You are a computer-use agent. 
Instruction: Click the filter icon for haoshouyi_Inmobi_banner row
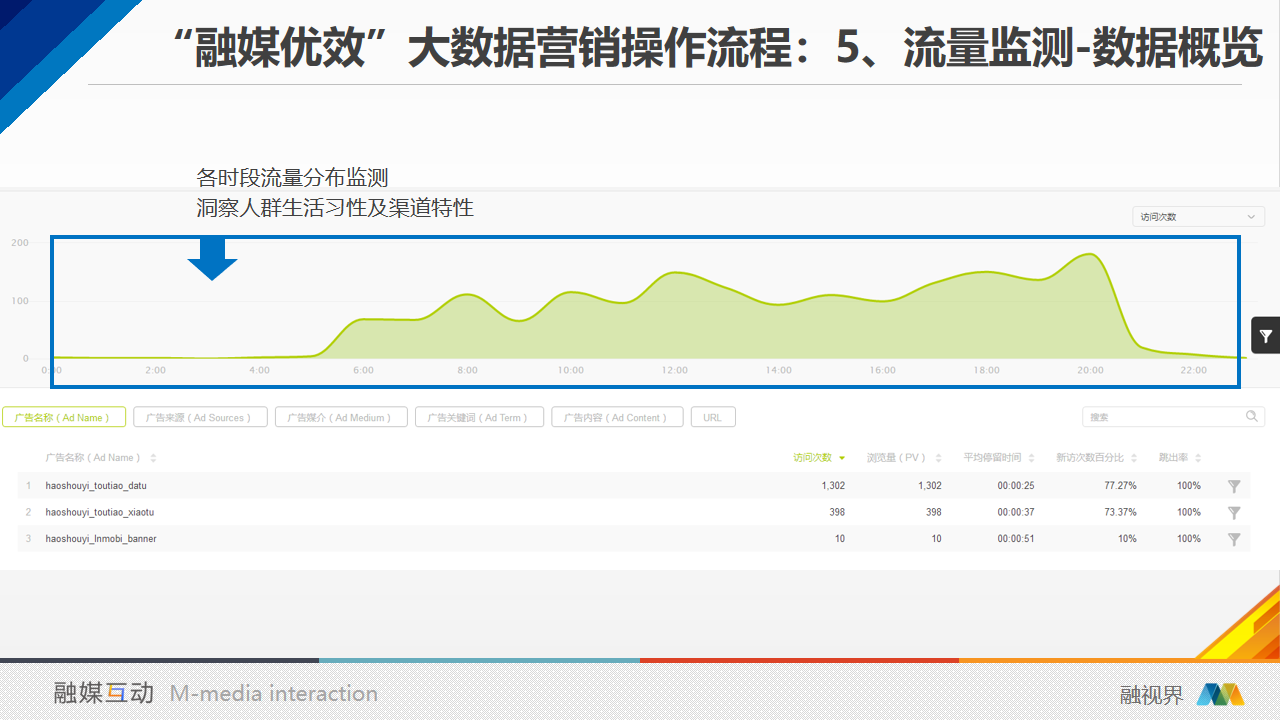[x=1234, y=539]
